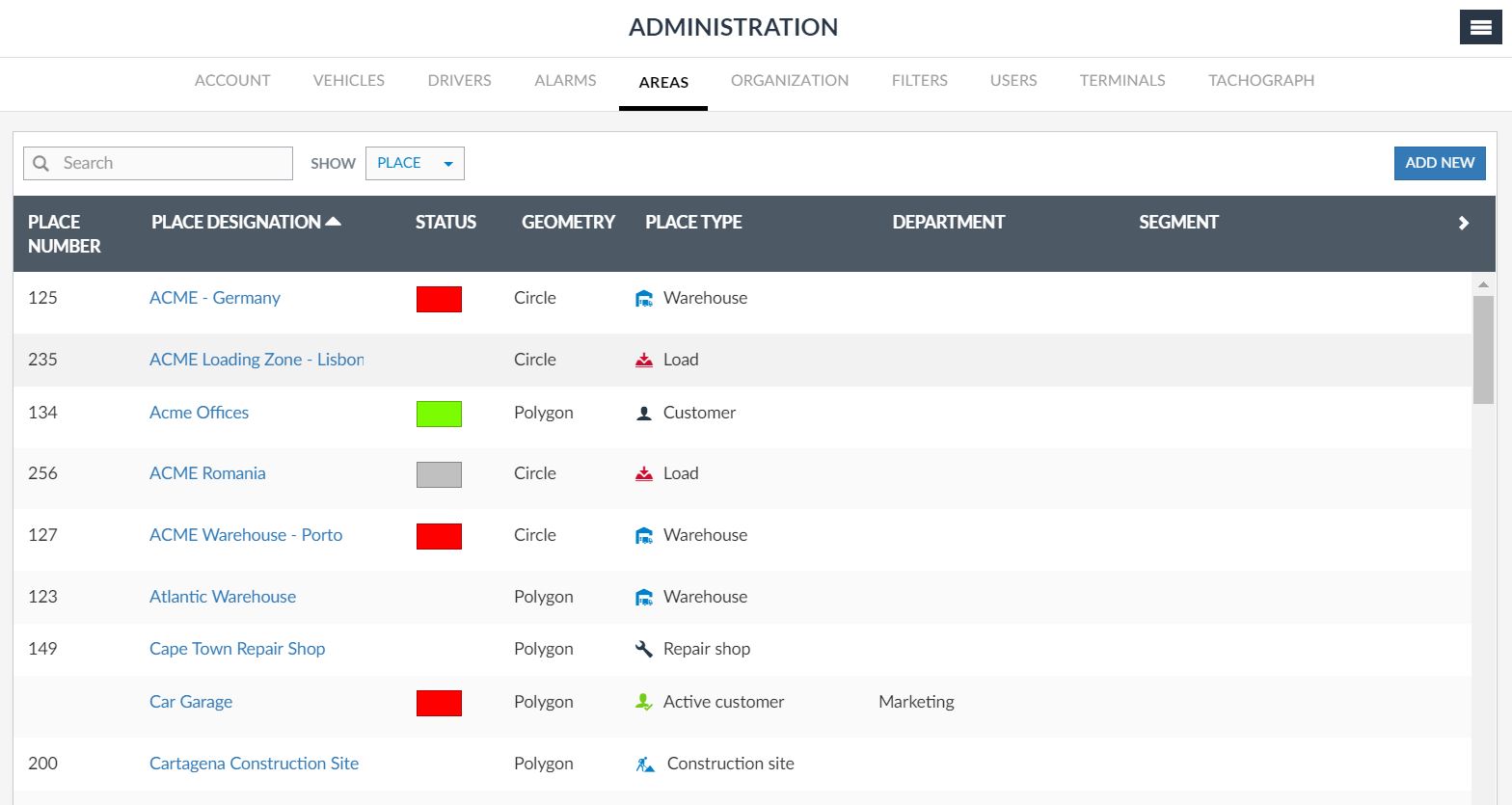Click the gray status swatch for ACME Romania
Viewport: 1512px width, 805px height.
tap(439, 474)
